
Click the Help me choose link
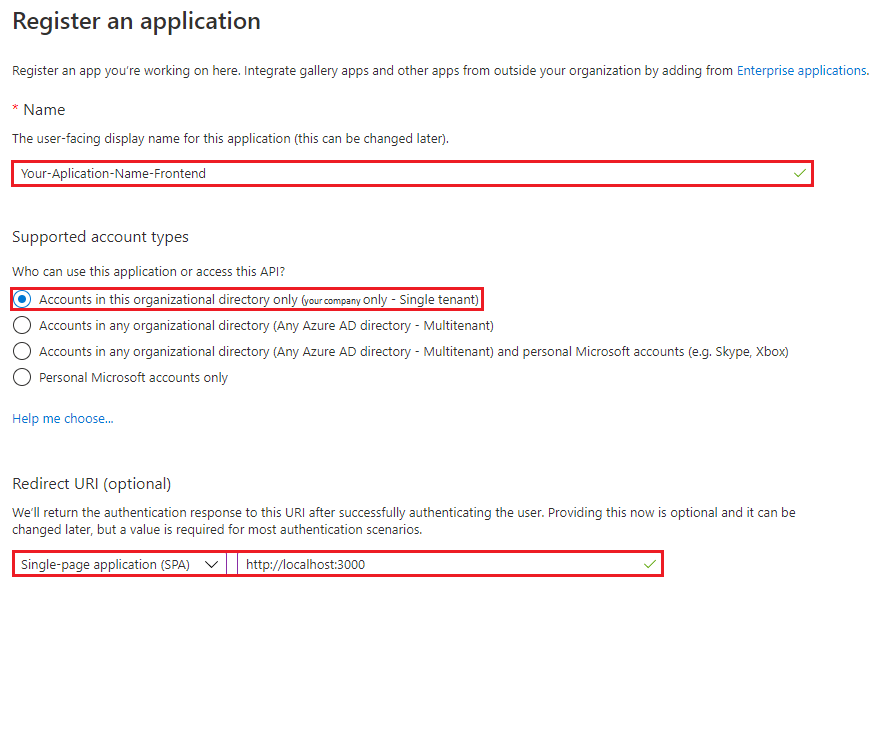(x=63, y=418)
